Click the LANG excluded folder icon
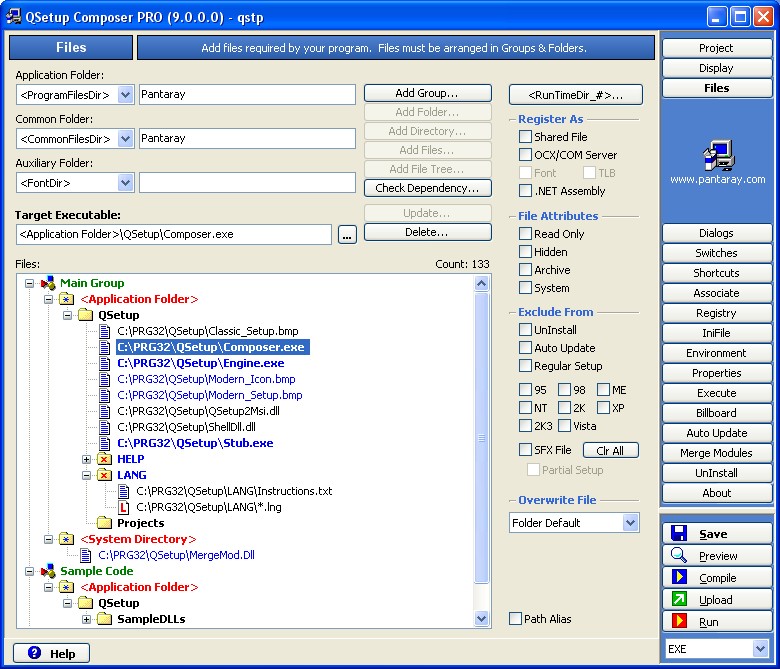Image resolution: width=780 pixels, height=669 pixels. 104,475
